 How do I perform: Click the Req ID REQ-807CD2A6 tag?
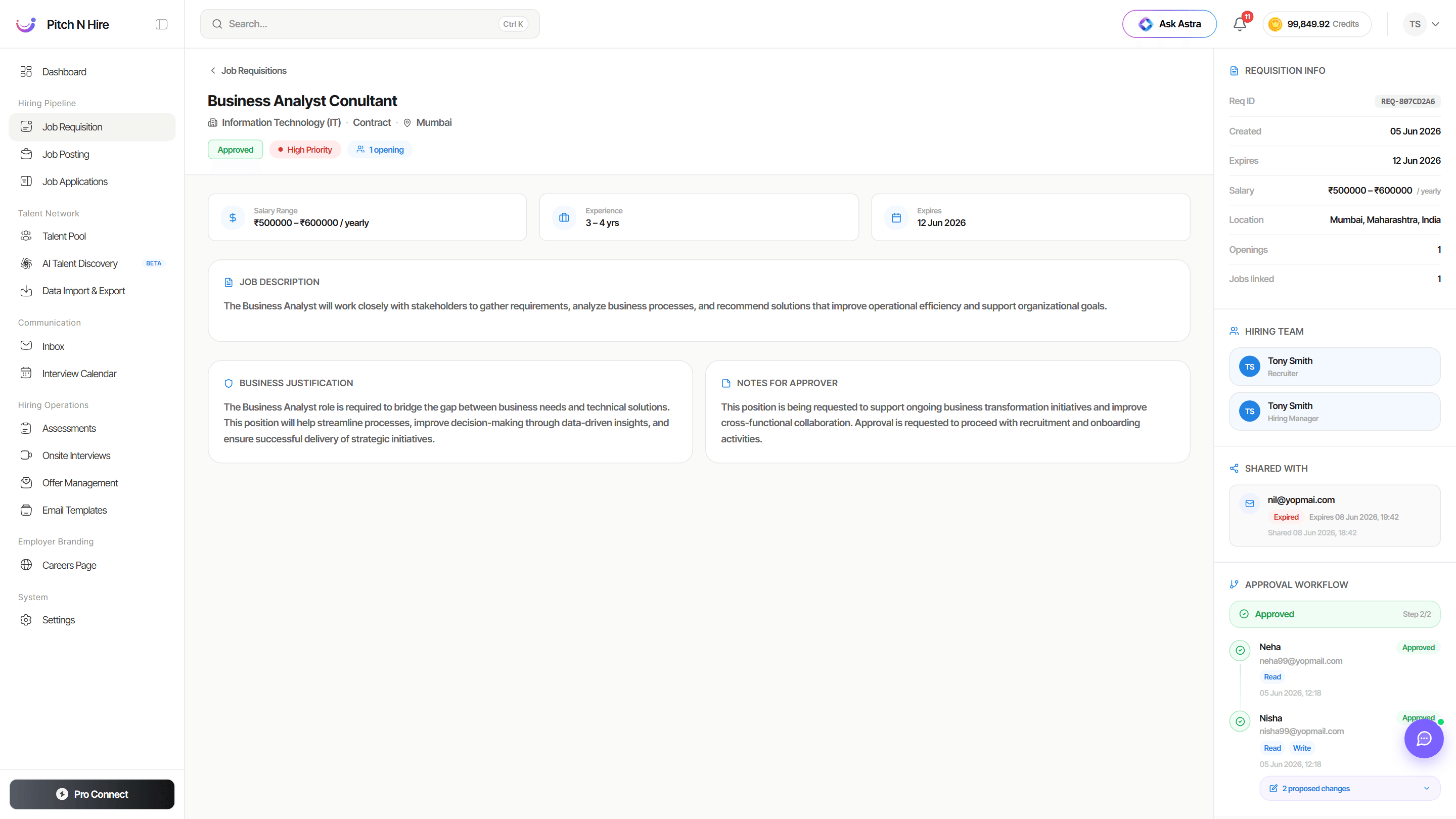[x=1408, y=102]
